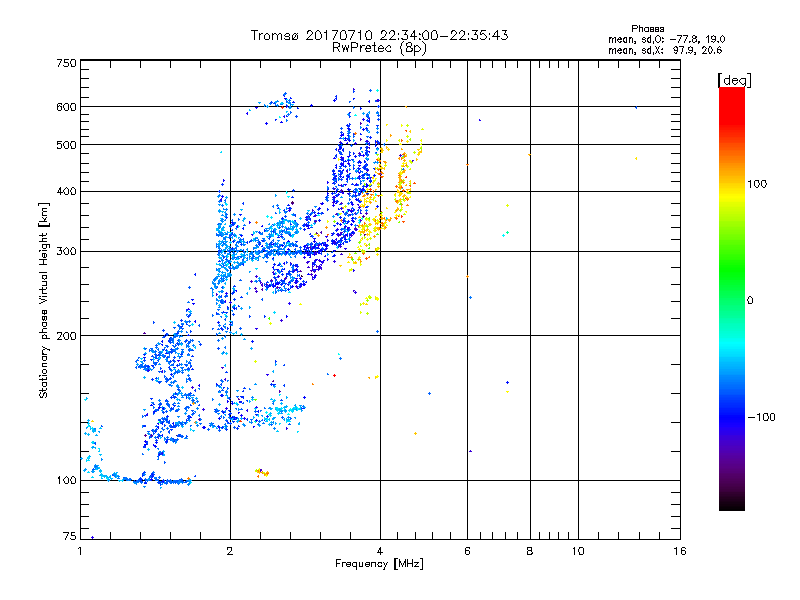Viewport: 800px width, 600px height.
Task: Click the 'Stationary phase Virtual Height [km]' label
Action: coord(44,300)
